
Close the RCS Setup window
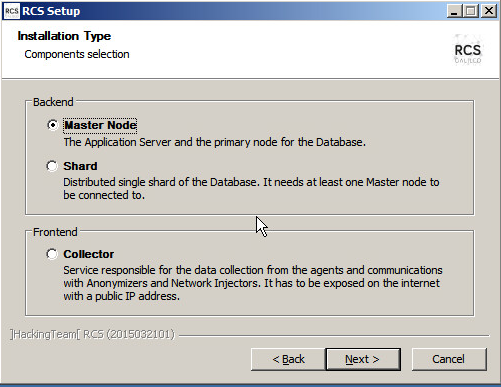coord(489,11)
